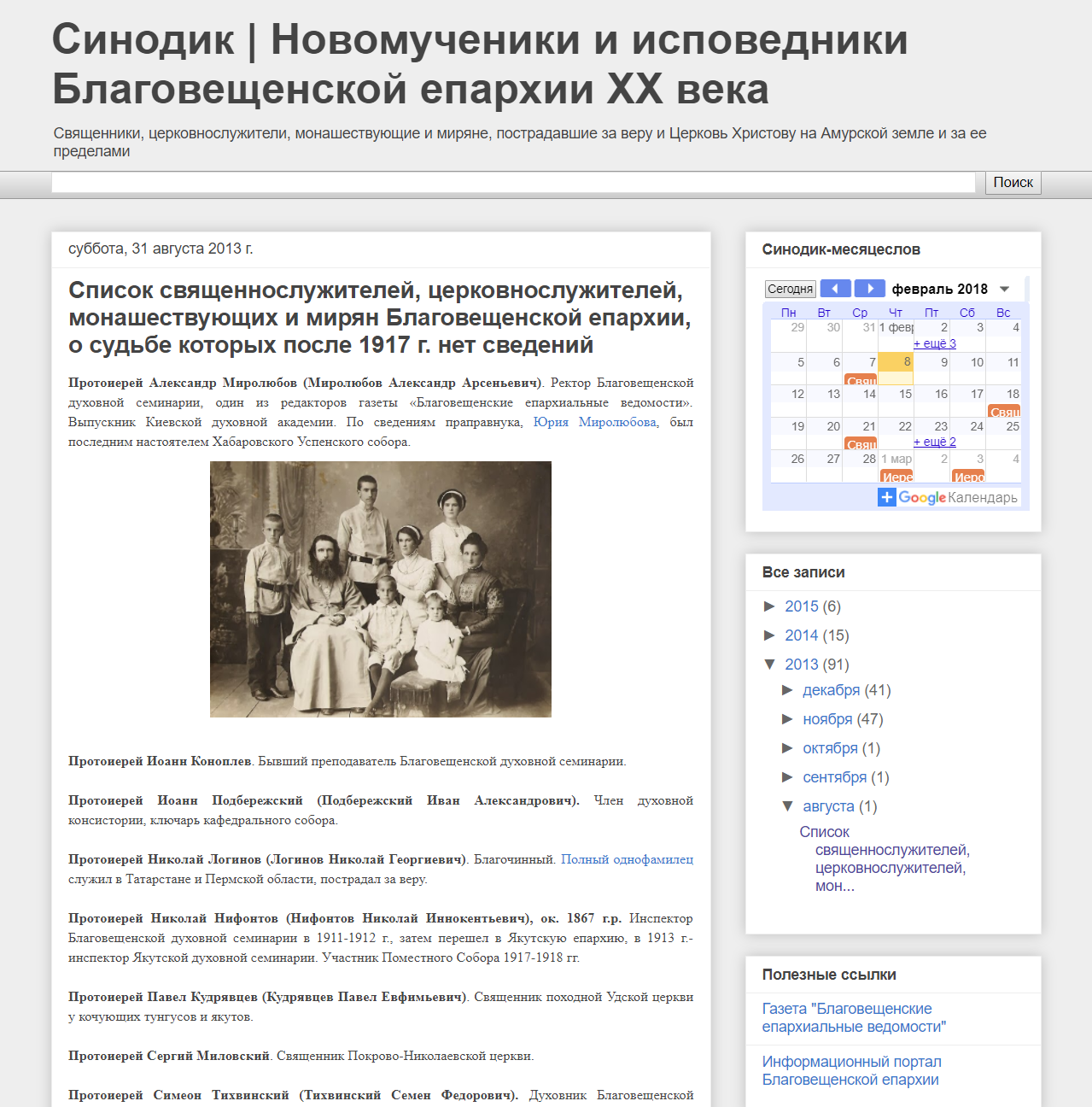Screen dimensions: 1092x1107
Task: Follow the Юрия Миролюбова link
Action: 595,422
